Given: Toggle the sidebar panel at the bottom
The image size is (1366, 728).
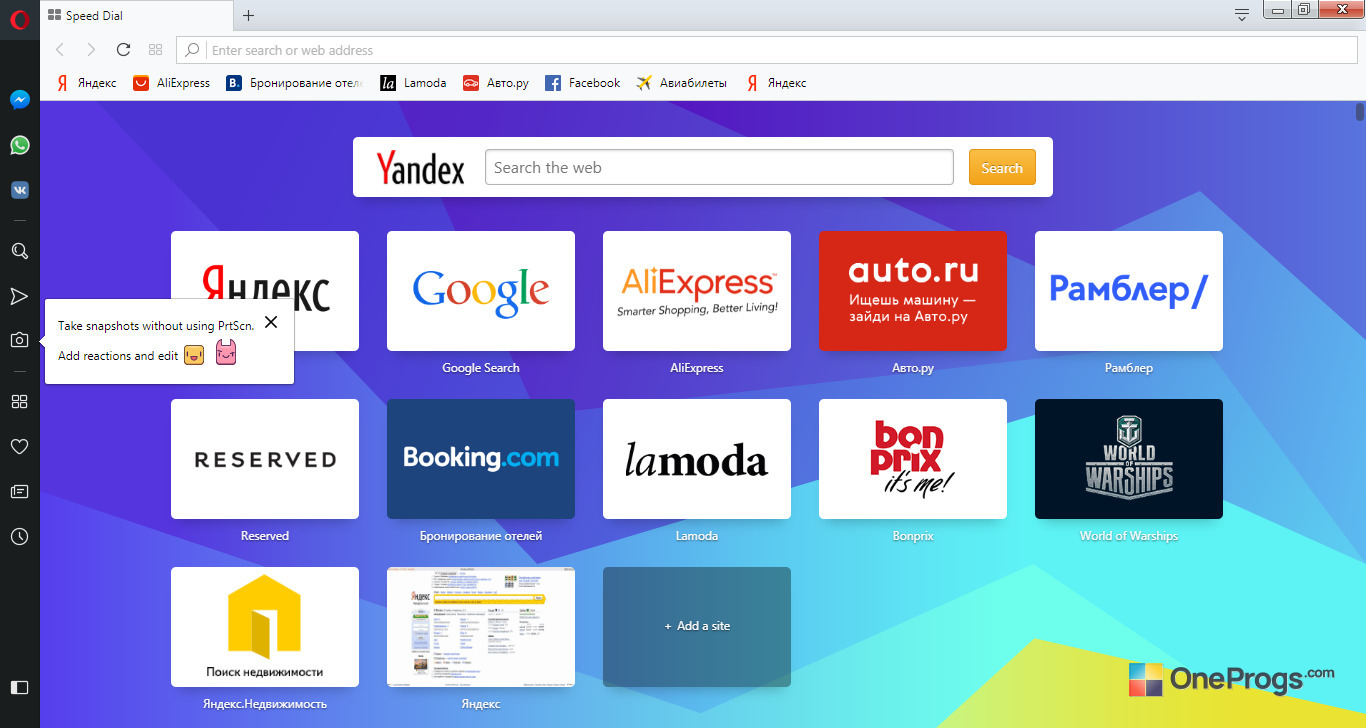Looking at the screenshot, I should coord(19,687).
